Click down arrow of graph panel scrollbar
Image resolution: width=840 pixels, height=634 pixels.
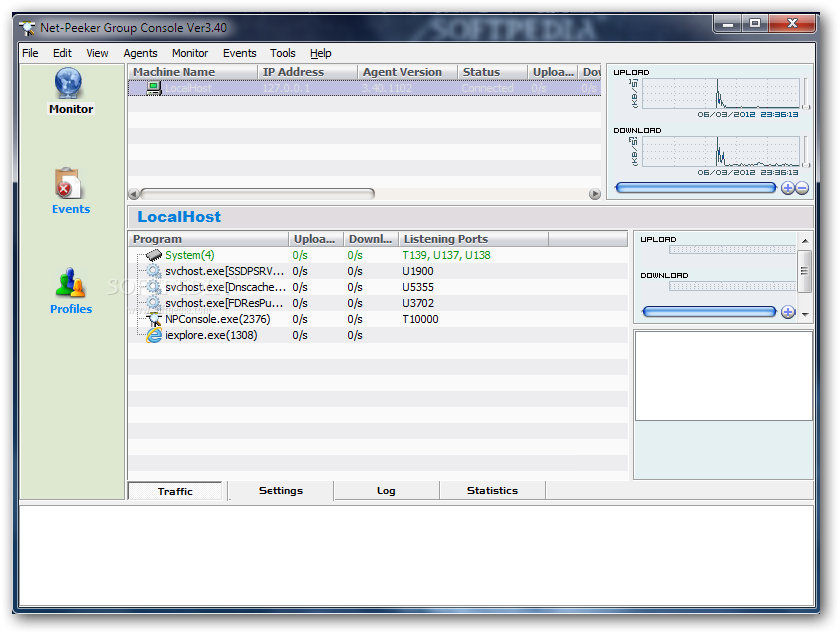click(x=805, y=315)
